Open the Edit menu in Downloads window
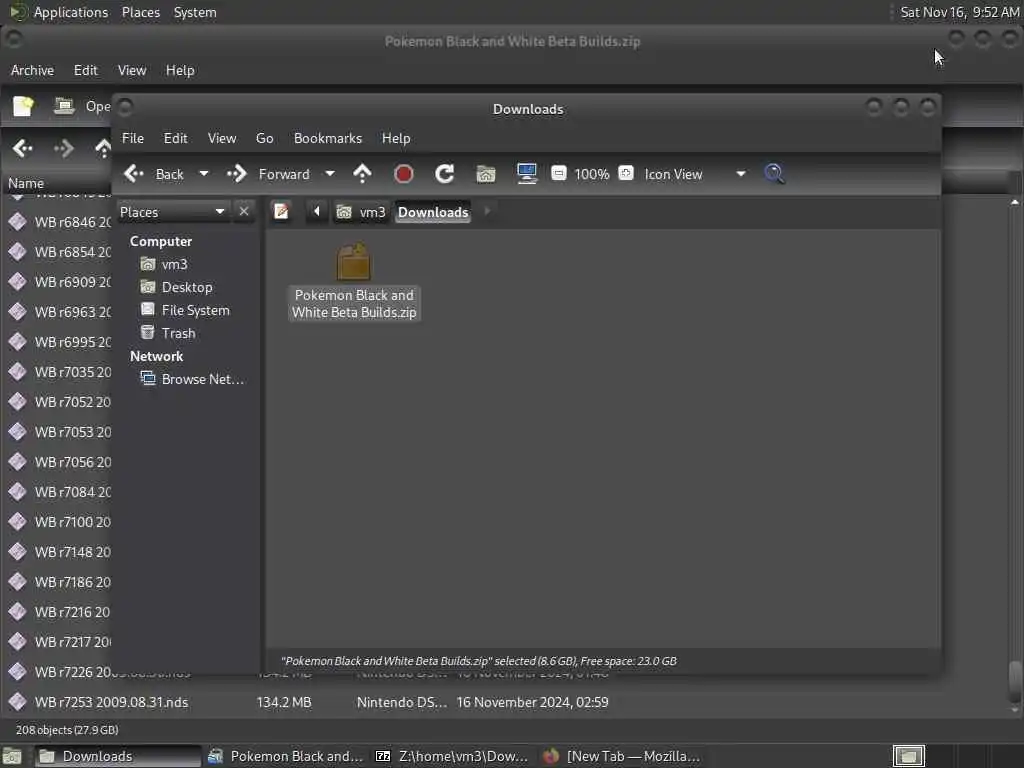 (175, 138)
